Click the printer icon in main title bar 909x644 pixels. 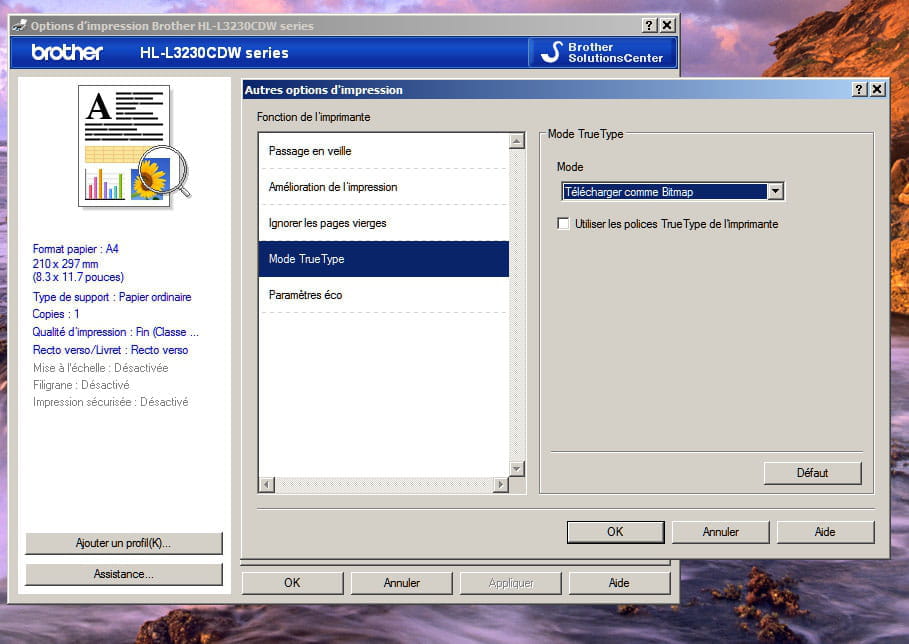click(x=20, y=26)
